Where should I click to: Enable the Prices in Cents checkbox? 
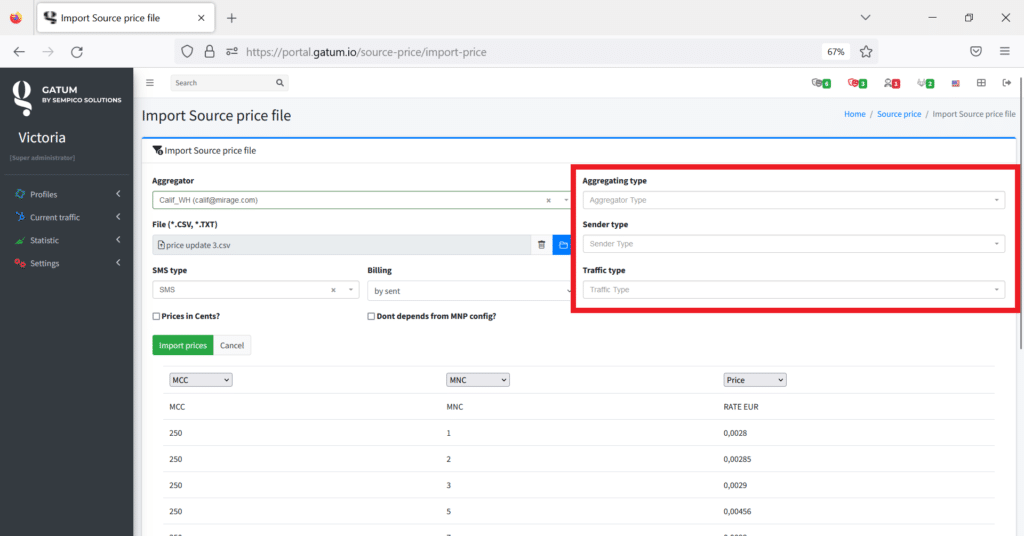point(156,316)
